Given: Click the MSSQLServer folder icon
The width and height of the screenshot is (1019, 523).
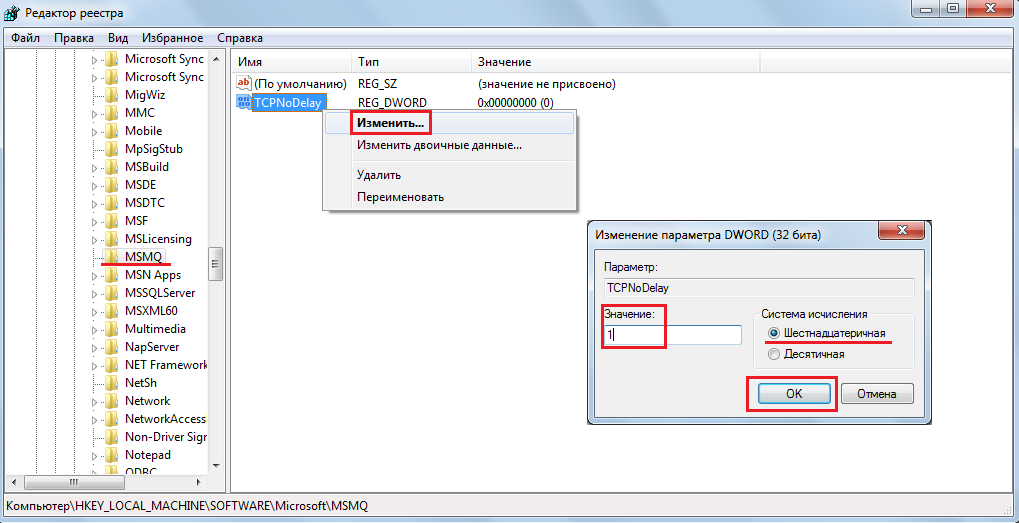Looking at the screenshot, I should pos(112,292).
